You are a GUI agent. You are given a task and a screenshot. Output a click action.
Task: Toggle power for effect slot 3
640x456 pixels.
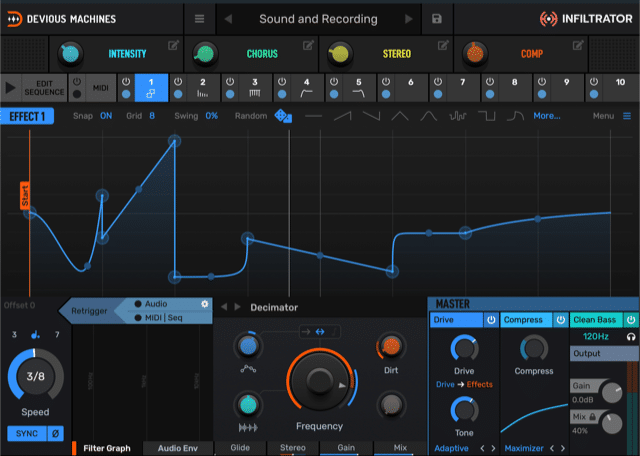pos(230,81)
